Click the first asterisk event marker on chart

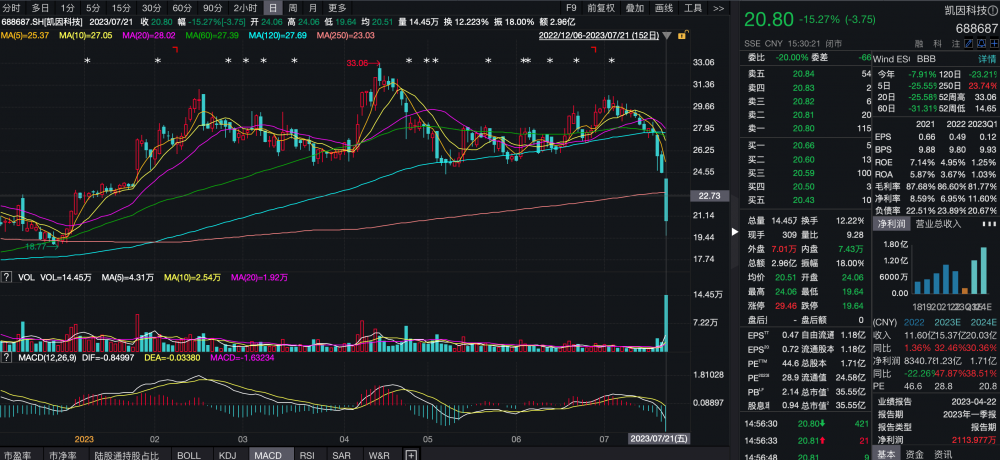point(88,61)
